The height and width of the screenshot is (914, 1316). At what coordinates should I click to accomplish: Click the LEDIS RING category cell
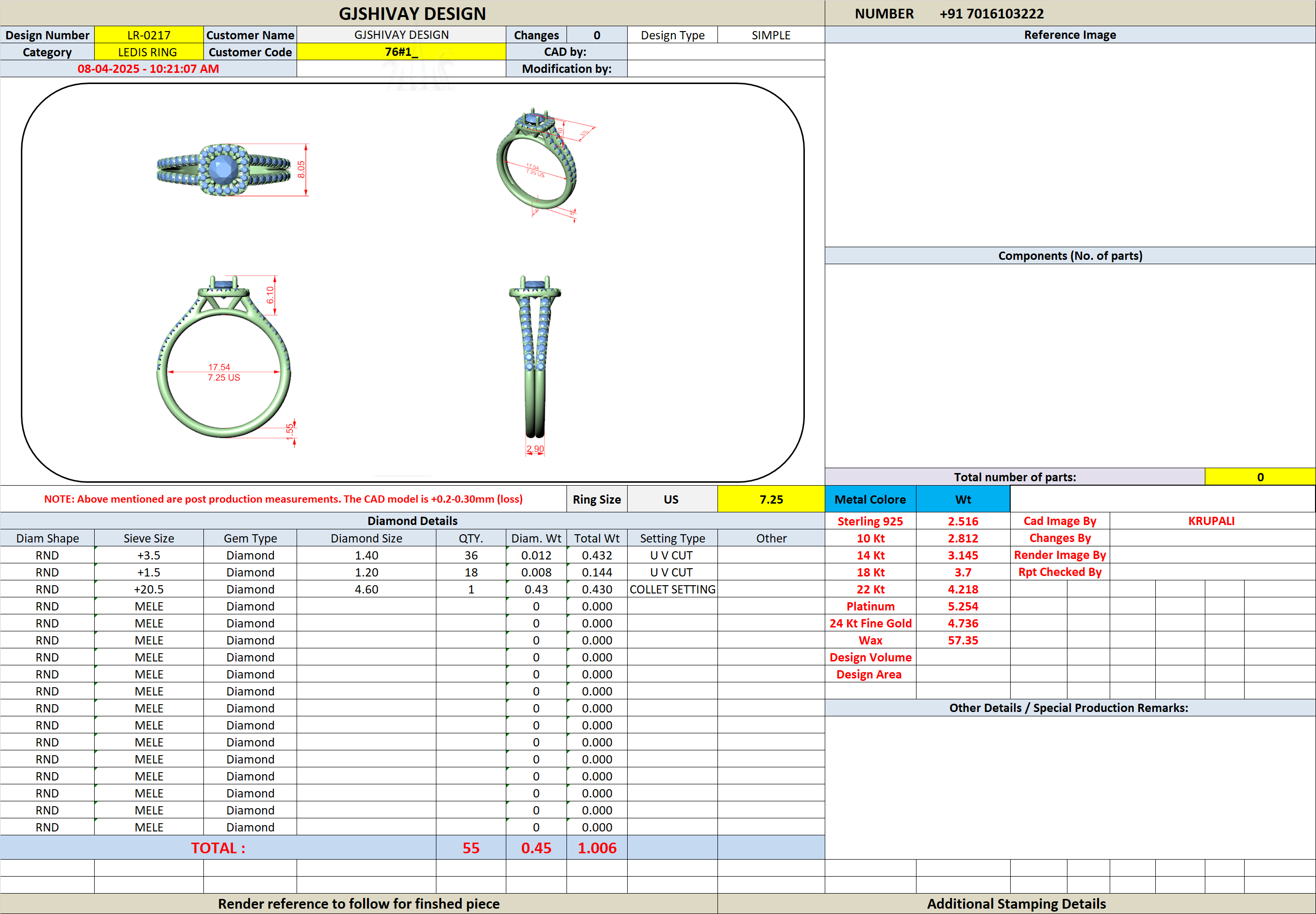point(149,52)
